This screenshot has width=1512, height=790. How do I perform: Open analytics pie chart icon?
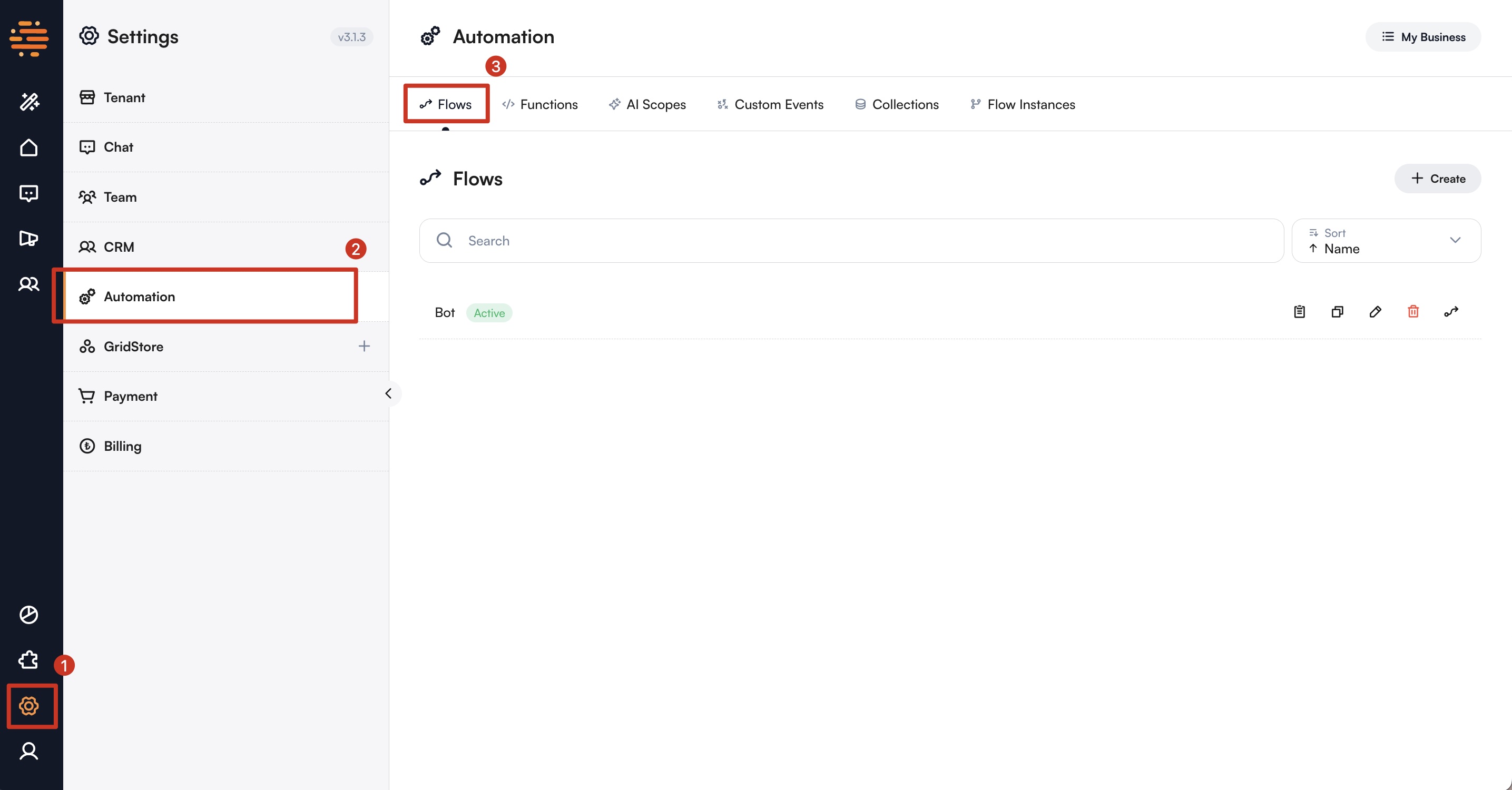[29, 615]
